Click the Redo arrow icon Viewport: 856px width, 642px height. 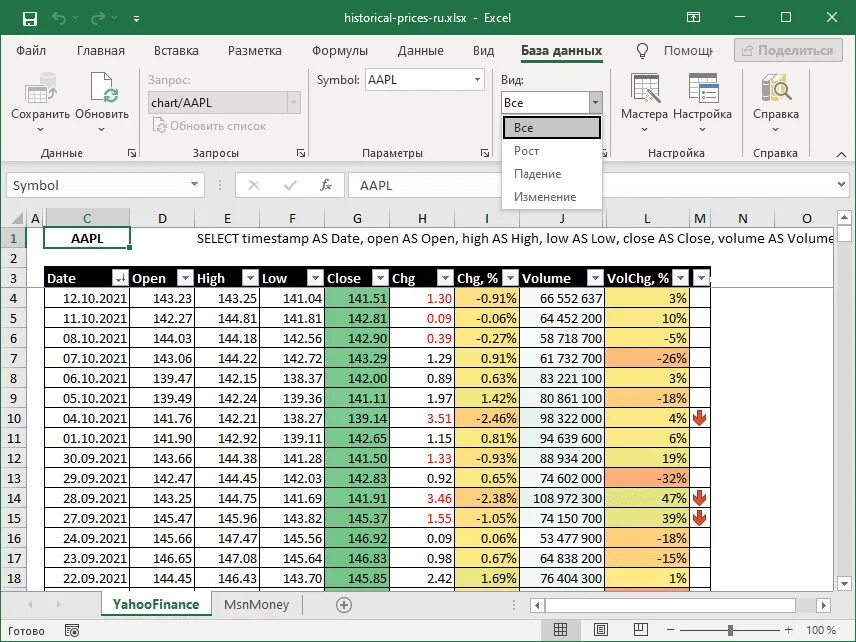point(98,19)
